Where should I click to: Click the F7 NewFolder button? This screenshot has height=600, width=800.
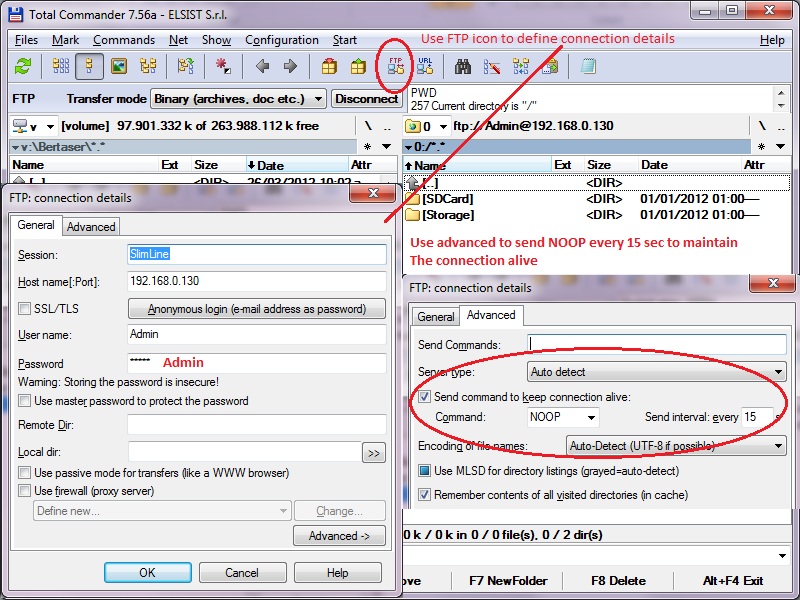point(508,581)
